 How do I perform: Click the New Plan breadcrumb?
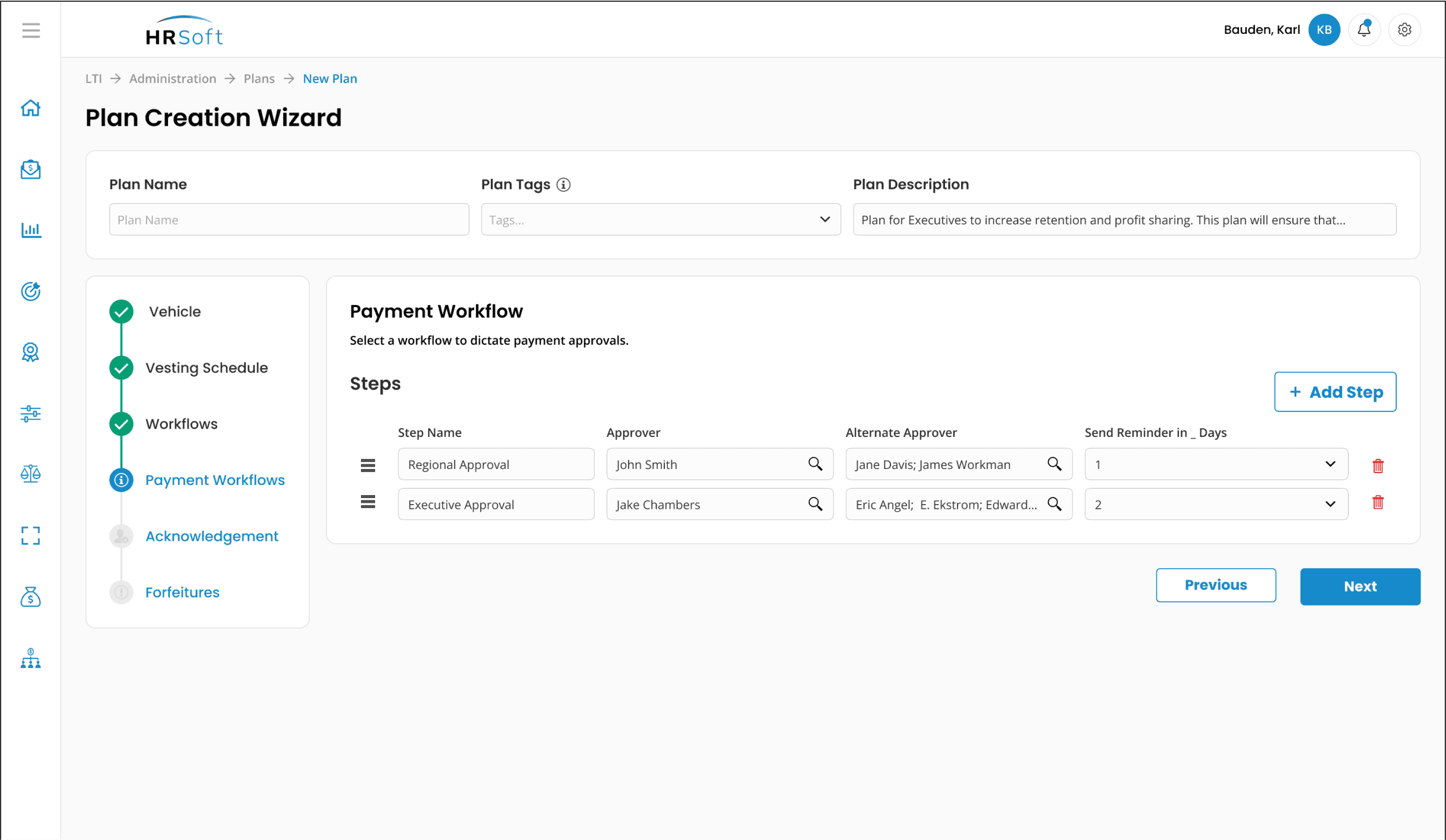pos(330,78)
